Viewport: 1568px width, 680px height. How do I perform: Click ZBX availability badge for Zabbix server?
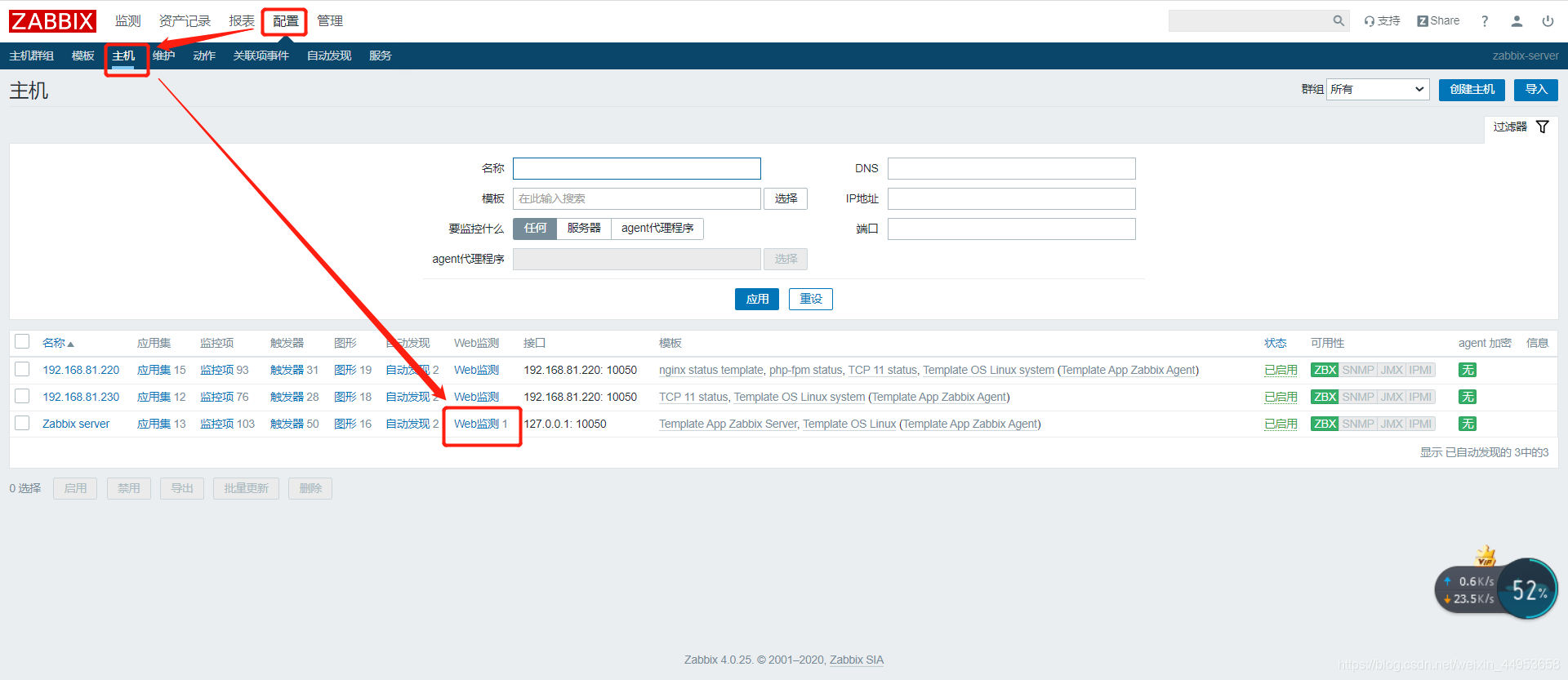[1325, 424]
